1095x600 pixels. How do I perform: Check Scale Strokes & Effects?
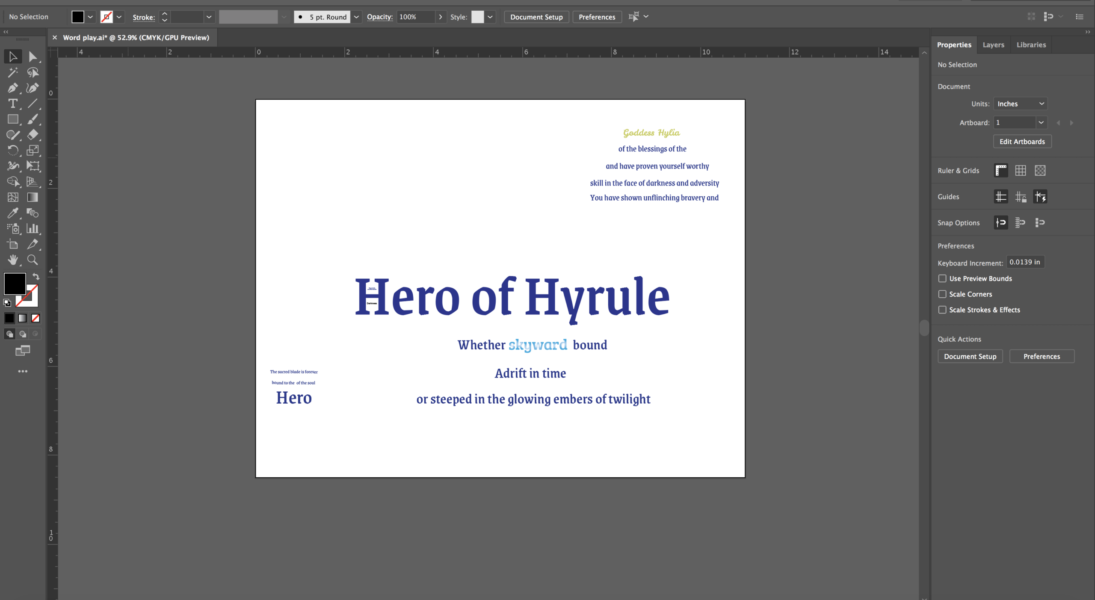941,309
